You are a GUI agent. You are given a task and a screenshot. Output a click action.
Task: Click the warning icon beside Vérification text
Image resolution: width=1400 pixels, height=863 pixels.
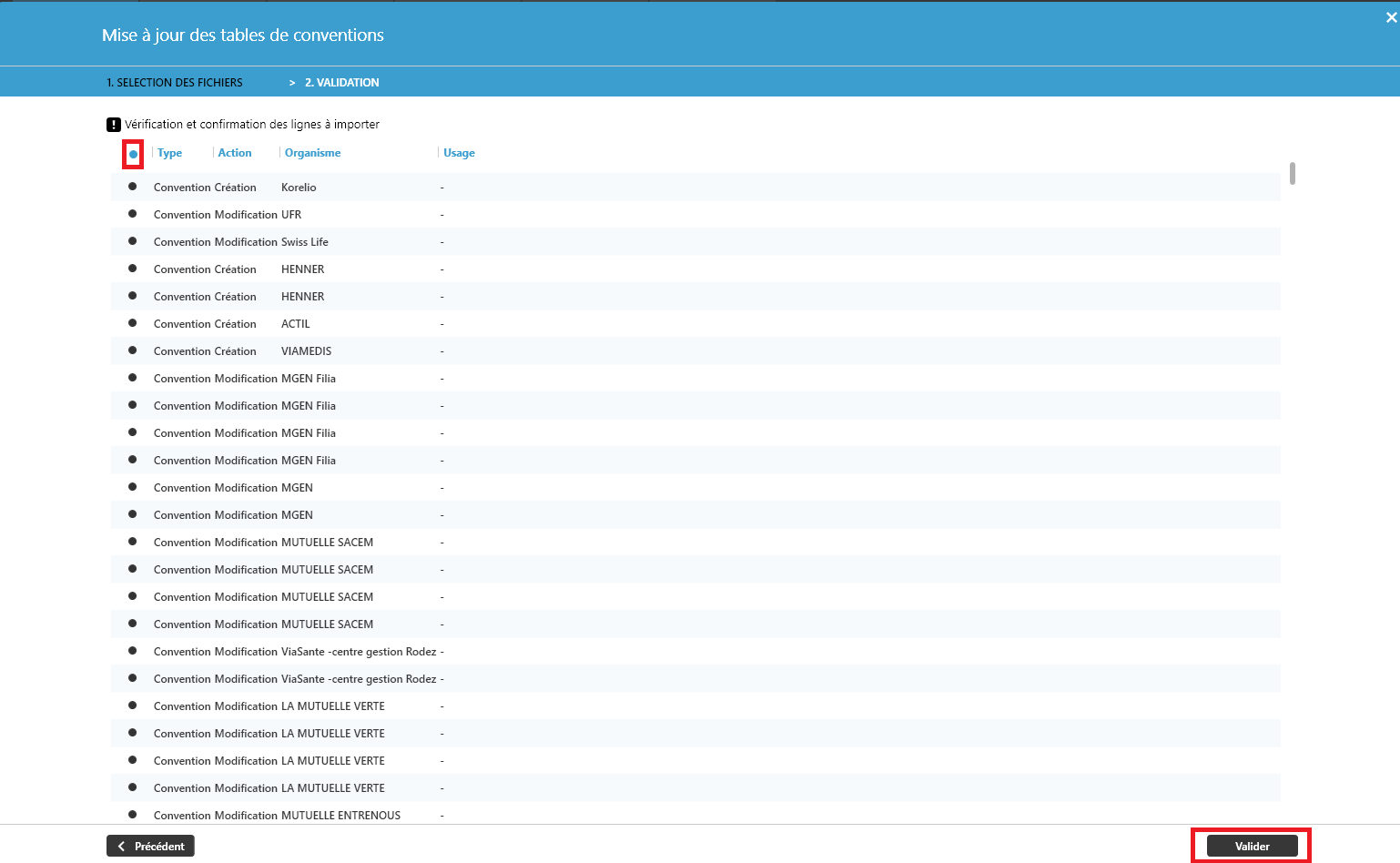coord(114,125)
